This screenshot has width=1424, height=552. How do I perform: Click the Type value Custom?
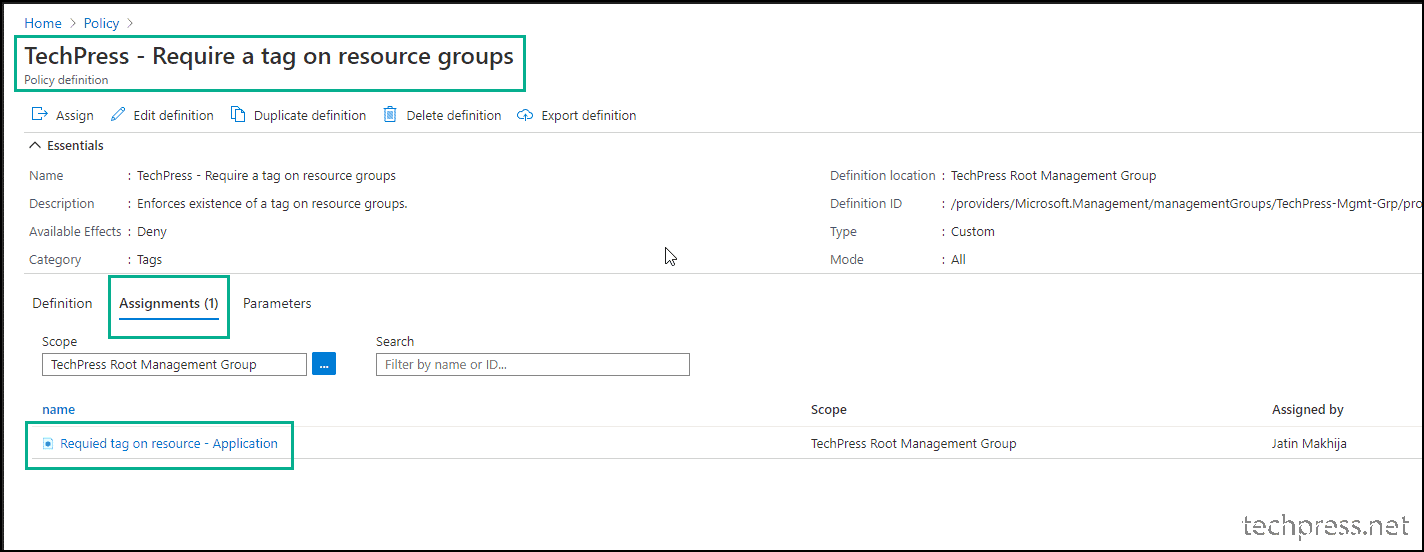[x=973, y=232]
